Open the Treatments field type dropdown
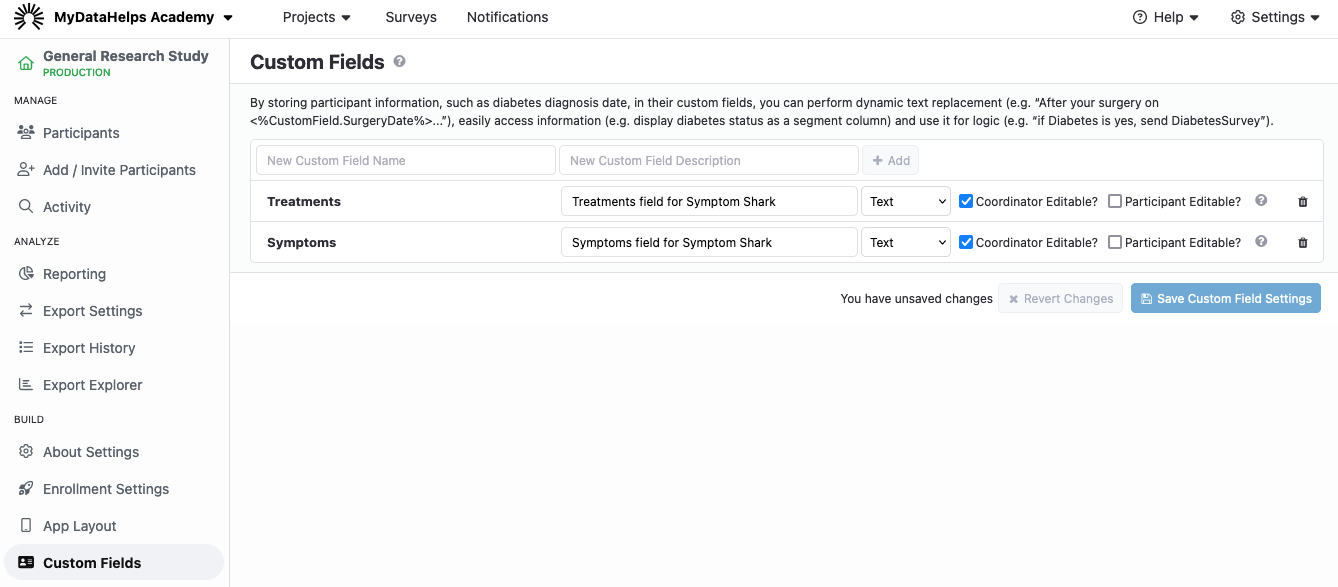Image resolution: width=1338 pixels, height=587 pixels. click(x=905, y=202)
